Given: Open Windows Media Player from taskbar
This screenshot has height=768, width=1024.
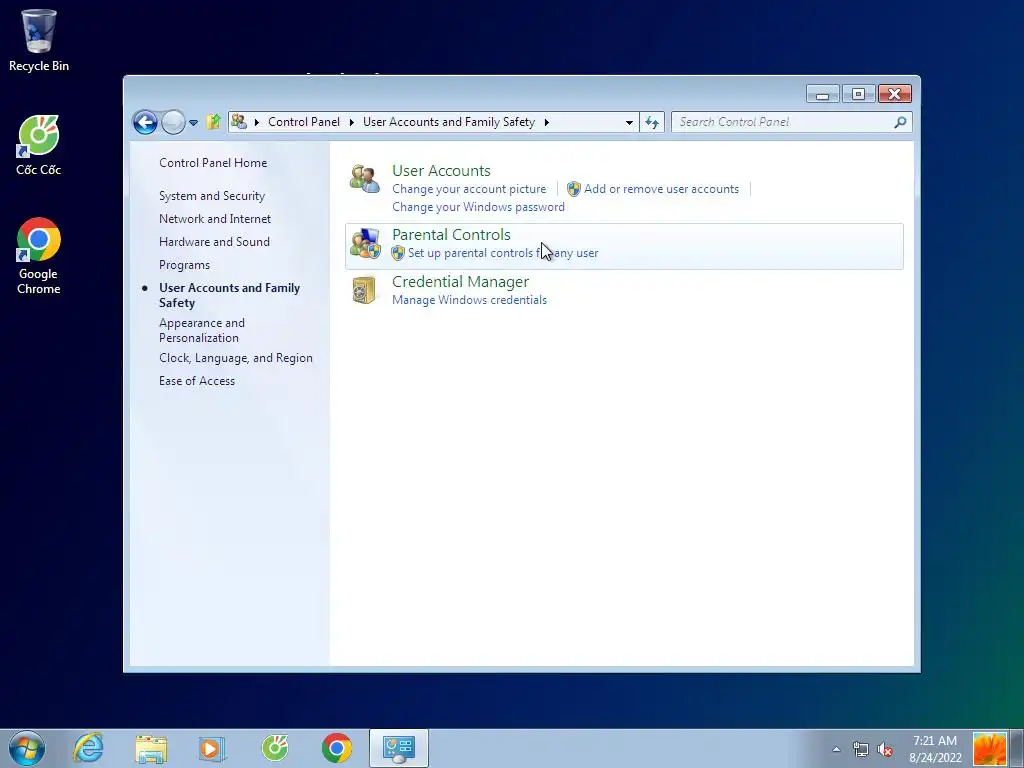Looking at the screenshot, I should click(212, 748).
